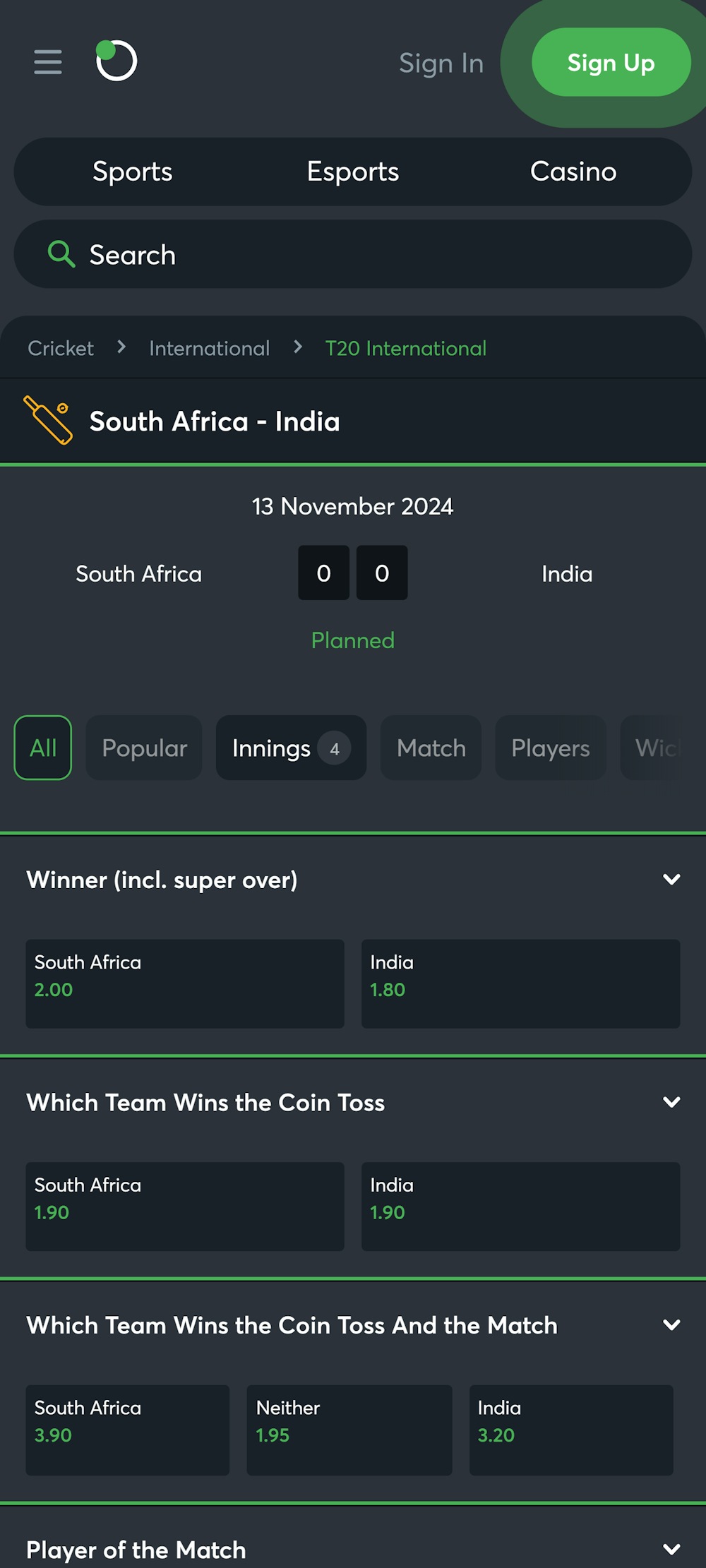Viewport: 706px width, 1568px height.
Task: Select the "Players" markets filter
Action: [x=550, y=748]
